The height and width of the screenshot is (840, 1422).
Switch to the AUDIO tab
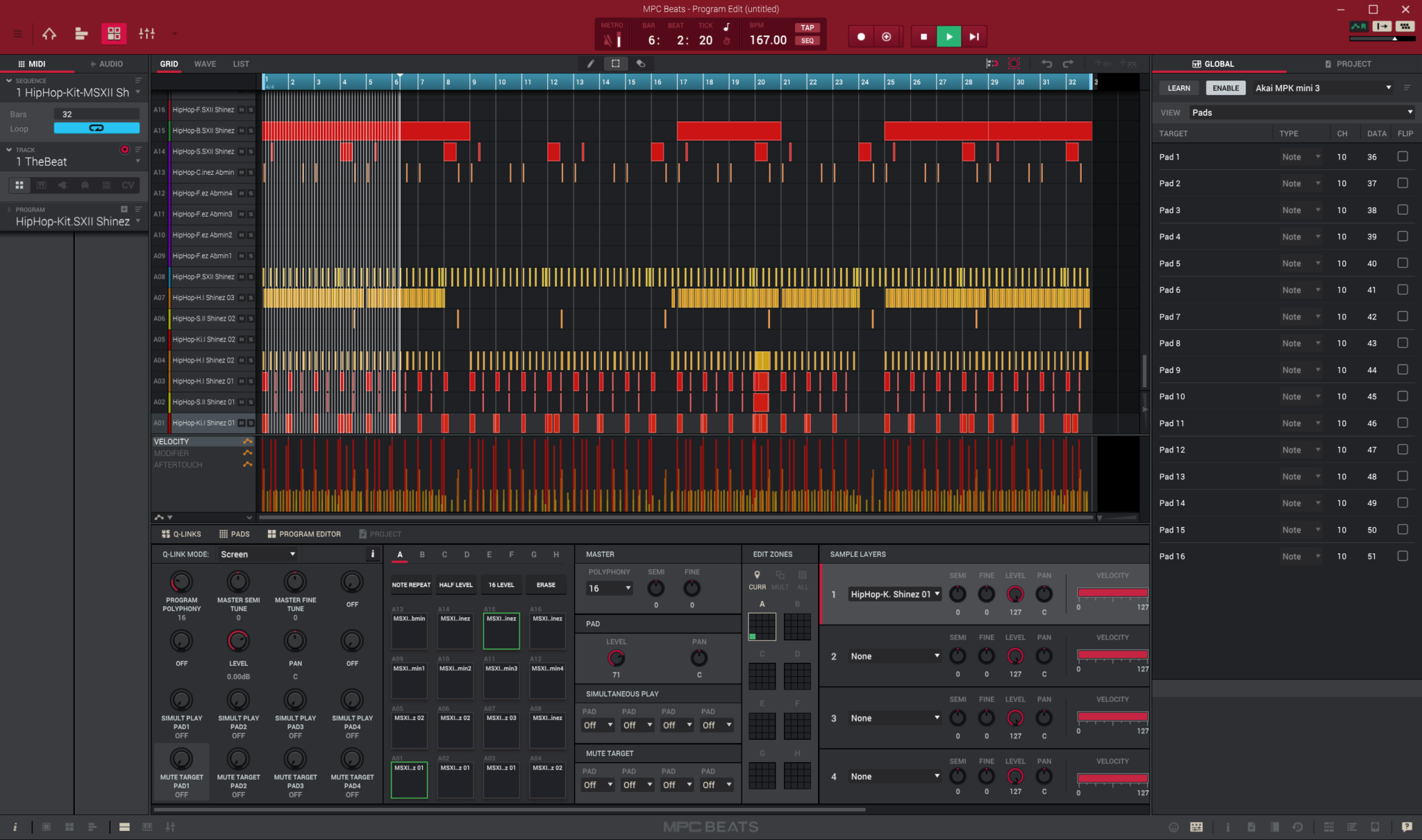[x=108, y=63]
